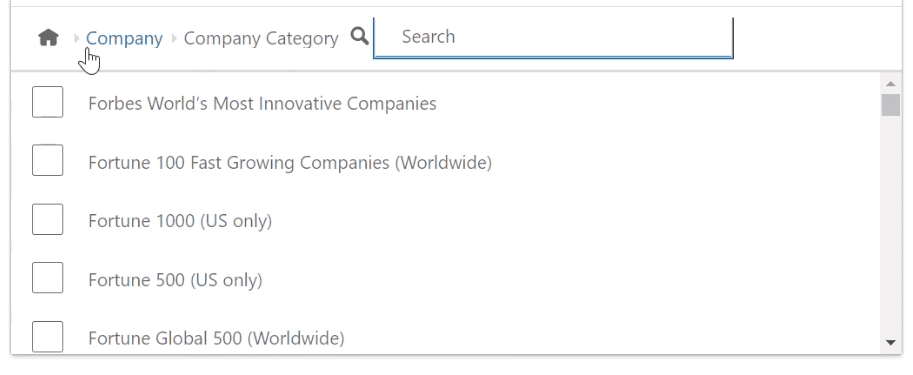Select the Fortune Global 500 (Worldwide) checkbox

[x=47, y=336]
